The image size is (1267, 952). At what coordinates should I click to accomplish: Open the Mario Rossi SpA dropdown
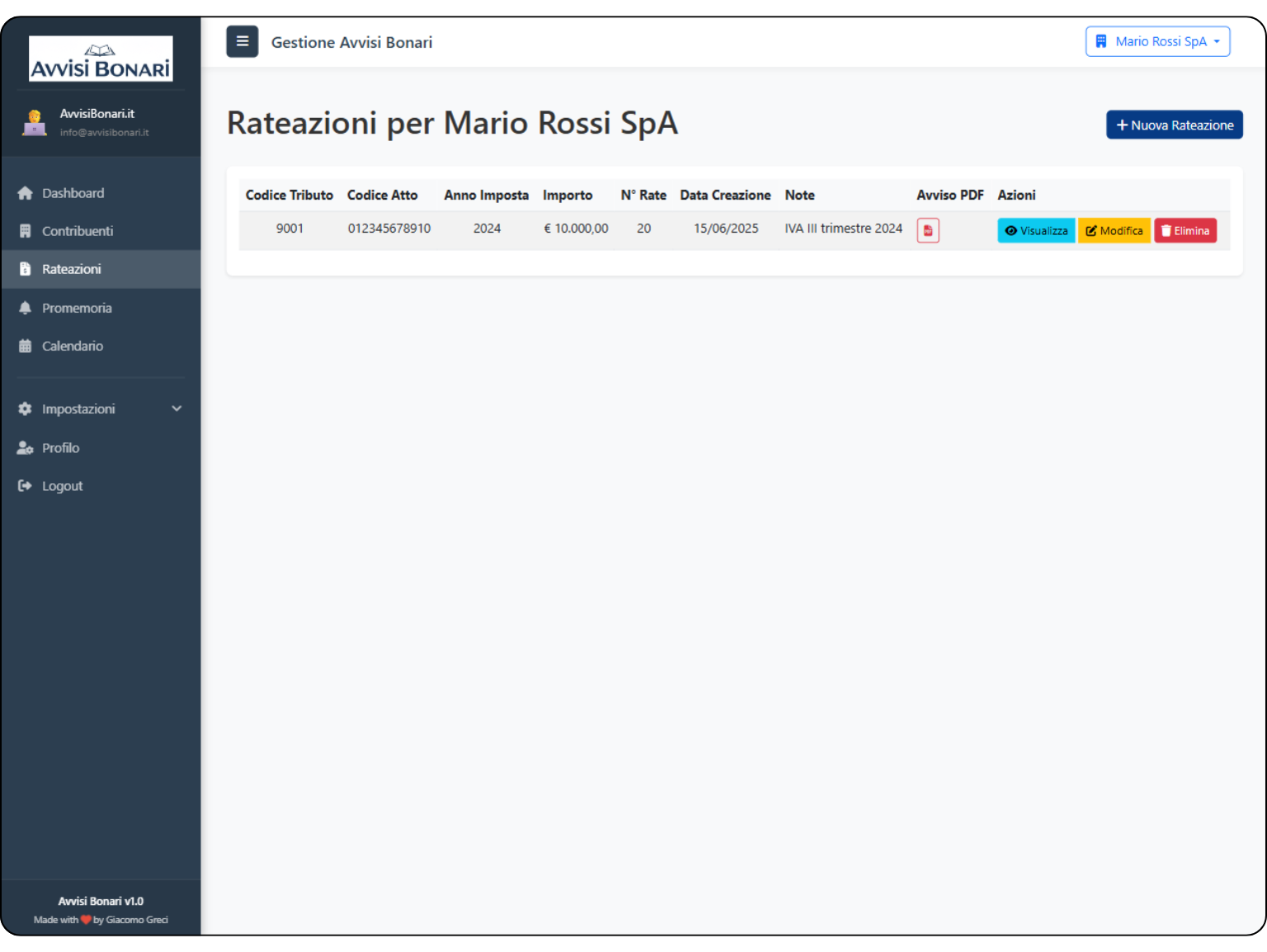coord(1157,41)
